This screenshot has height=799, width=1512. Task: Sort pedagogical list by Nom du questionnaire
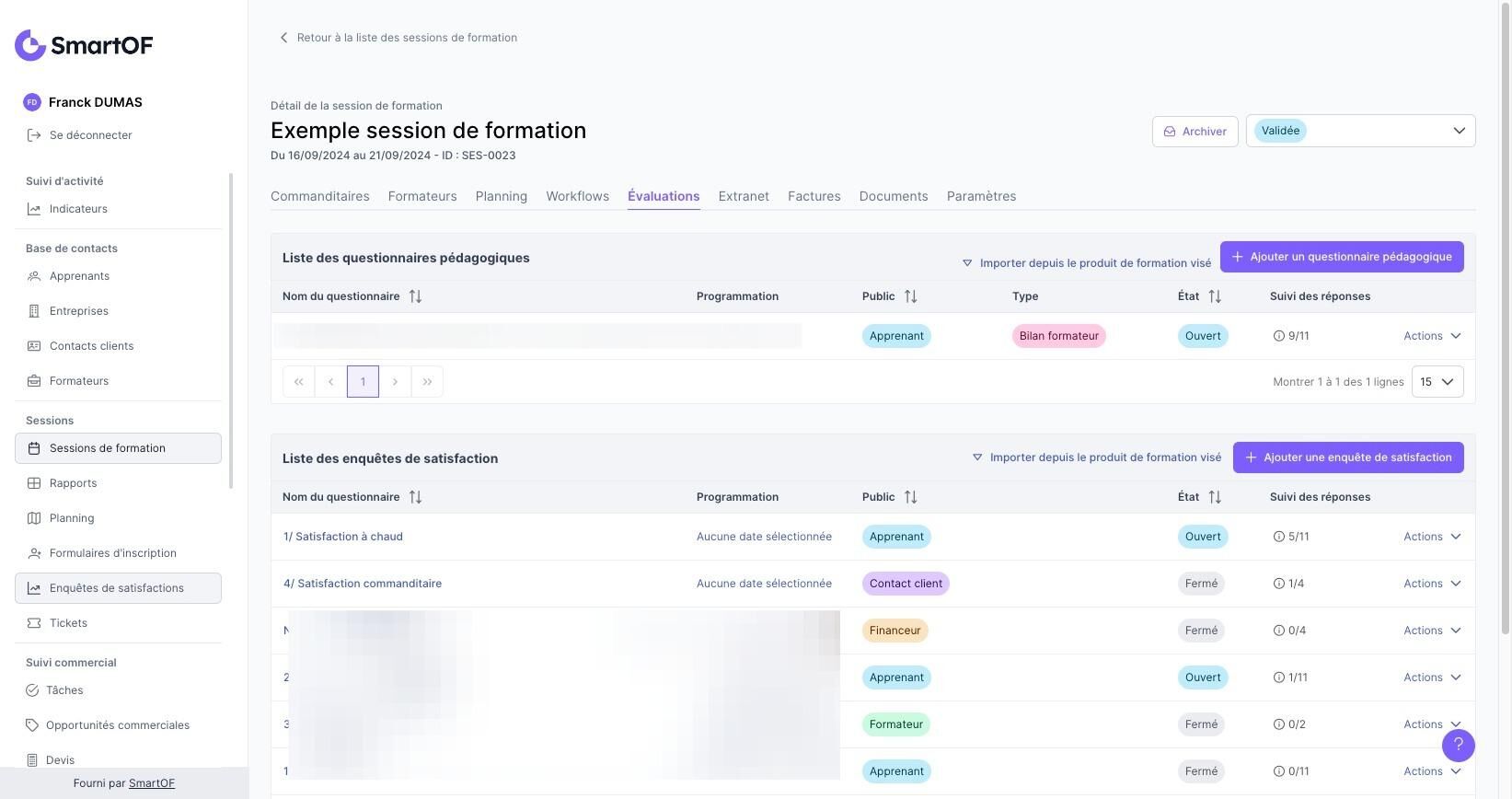[415, 296]
